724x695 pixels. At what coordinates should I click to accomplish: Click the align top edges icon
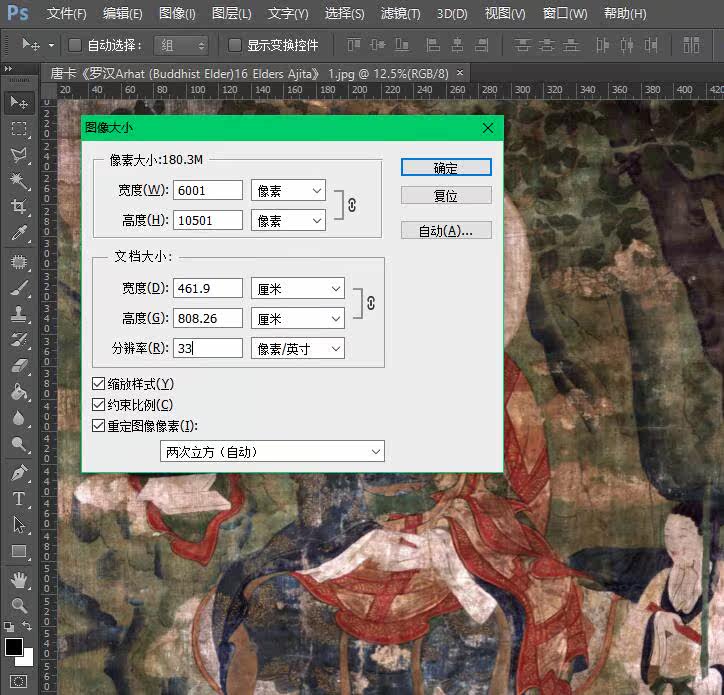pyautogui.click(x=354, y=45)
